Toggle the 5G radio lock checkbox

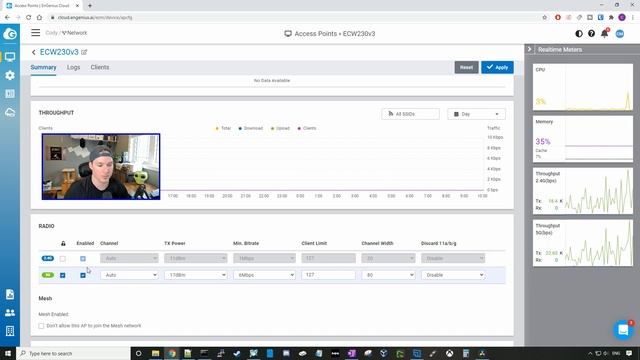coord(62,275)
